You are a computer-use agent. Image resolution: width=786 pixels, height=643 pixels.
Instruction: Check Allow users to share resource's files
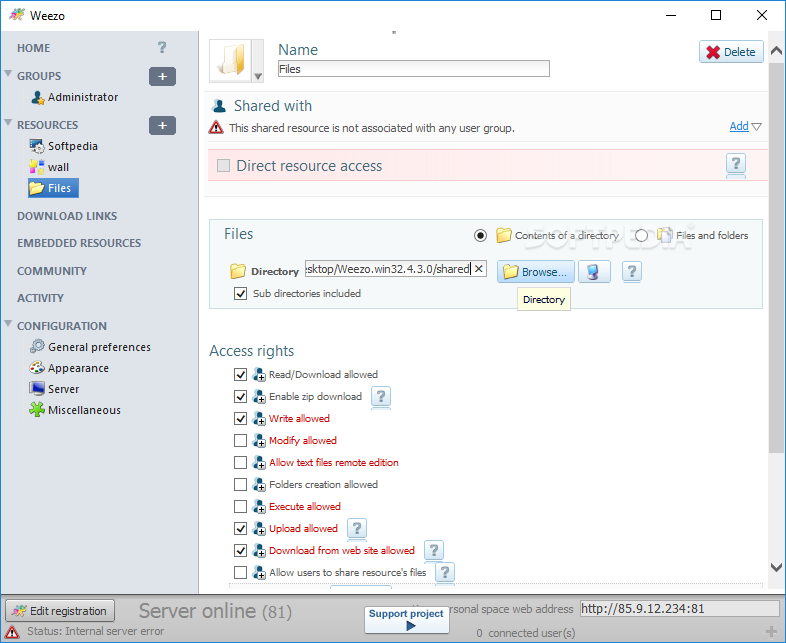pyautogui.click(x=241, y=572)
